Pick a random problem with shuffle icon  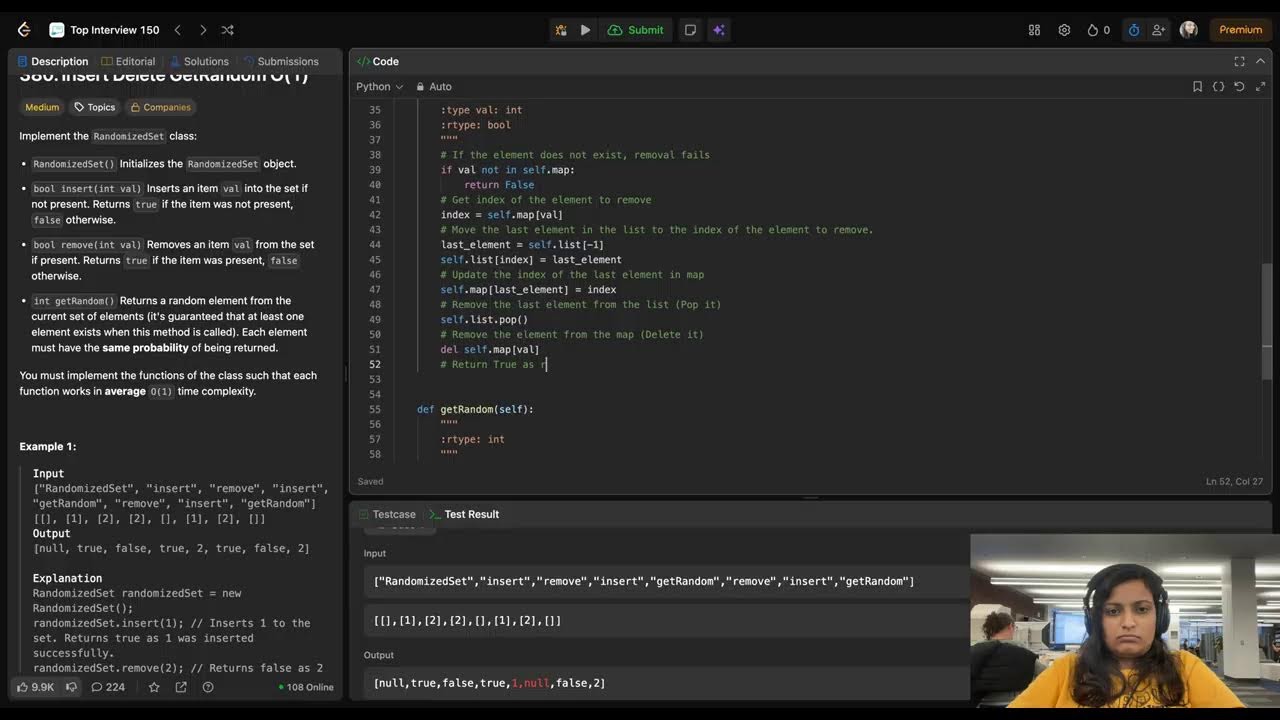tap(228, 30)
